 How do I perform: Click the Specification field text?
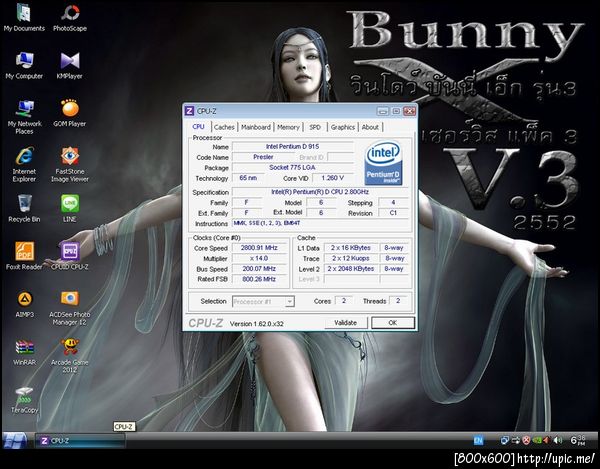pyautogui.click(x=320, y=192)
